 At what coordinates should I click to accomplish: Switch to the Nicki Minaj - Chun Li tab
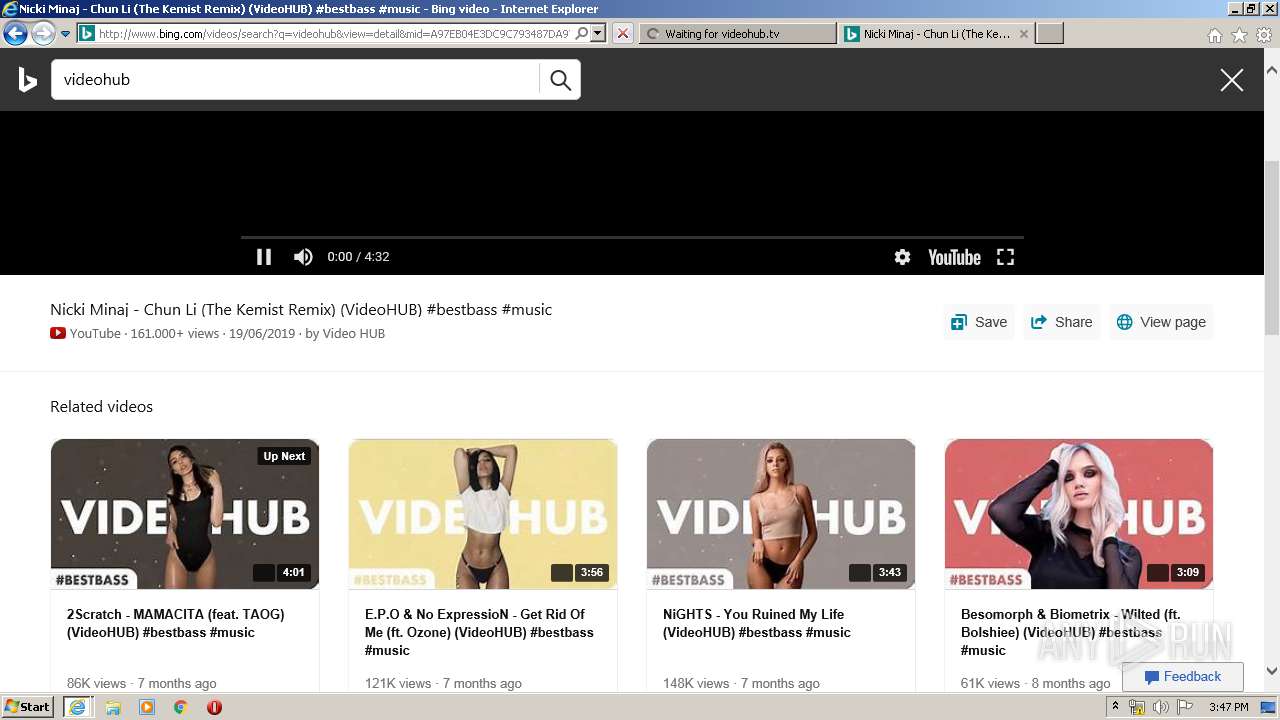(x=935, y=34)
